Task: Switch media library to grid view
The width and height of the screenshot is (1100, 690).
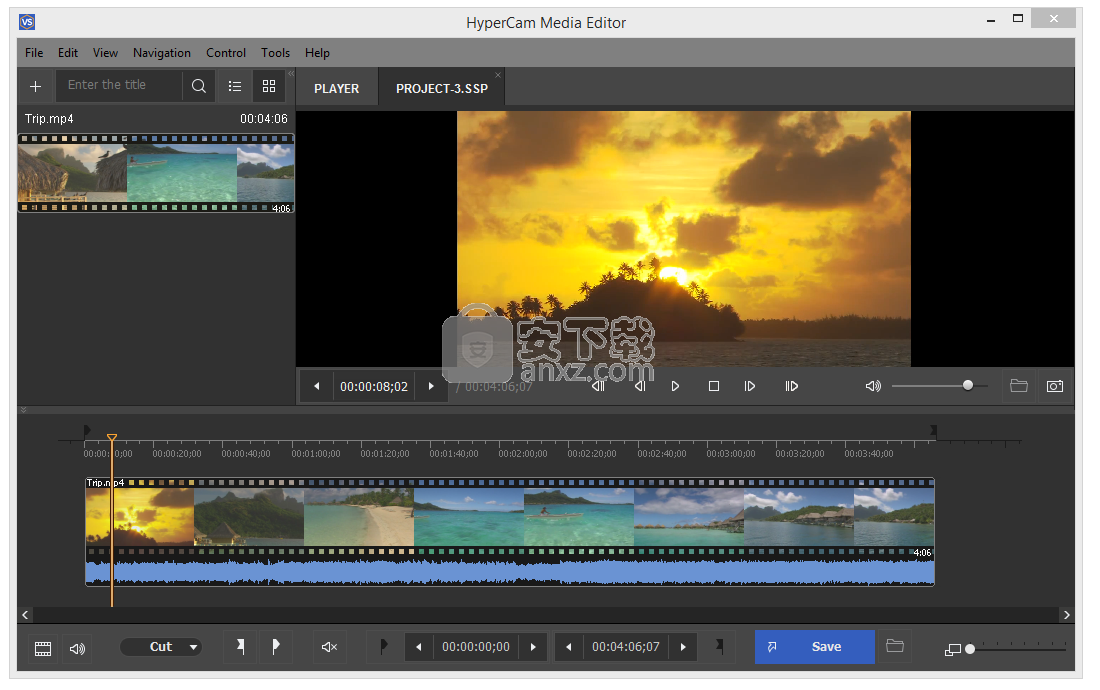Action: [x=269, y=86]
